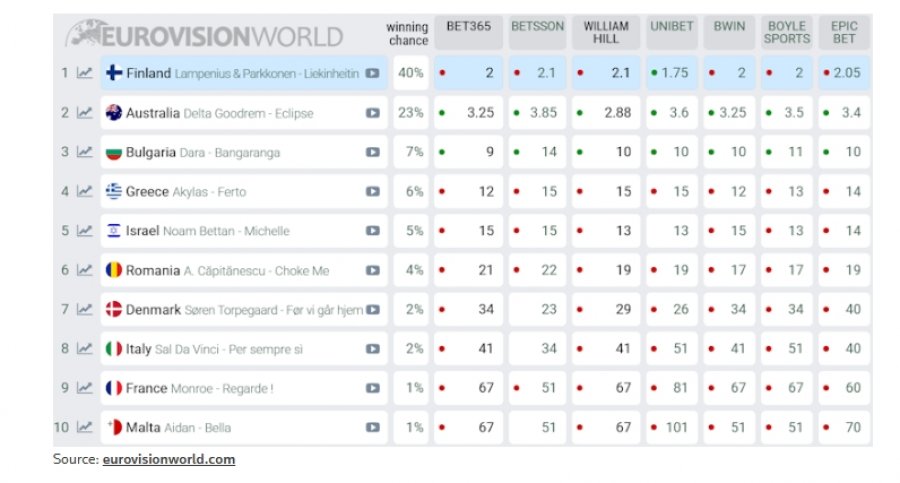The width and height of the screenshot is (900, 483).
Task: Open Australia's odds trend chart icon
Action: coord(84,113)
